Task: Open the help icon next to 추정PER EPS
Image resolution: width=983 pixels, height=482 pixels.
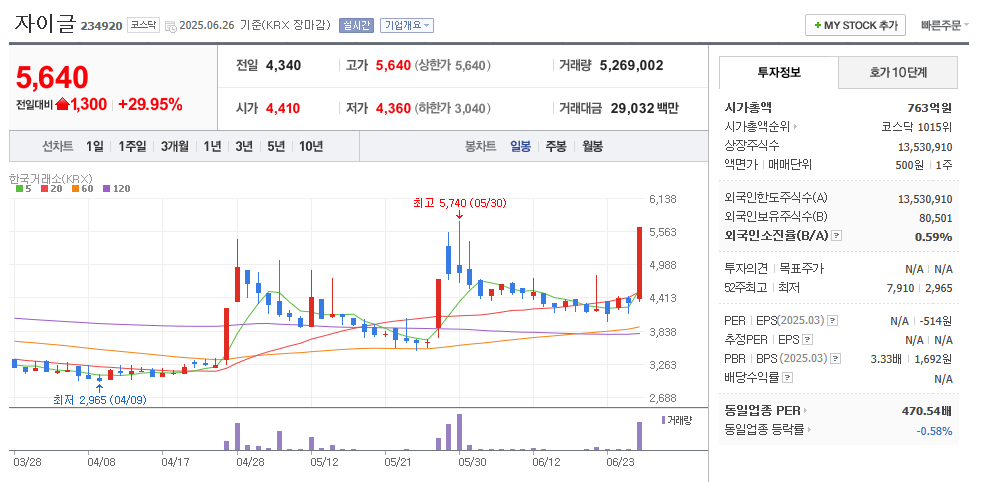Action: (807, 340)
